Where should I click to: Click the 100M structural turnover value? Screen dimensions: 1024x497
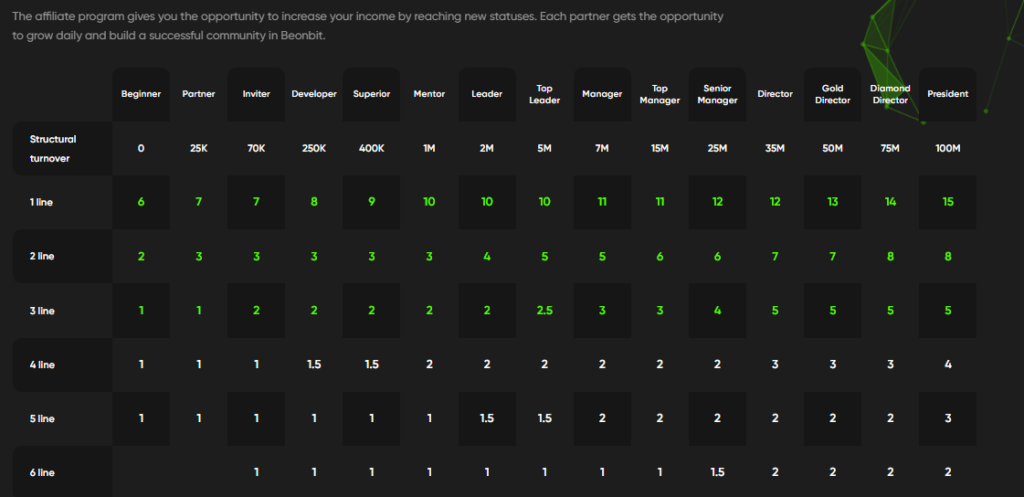(x=947, y=148)
